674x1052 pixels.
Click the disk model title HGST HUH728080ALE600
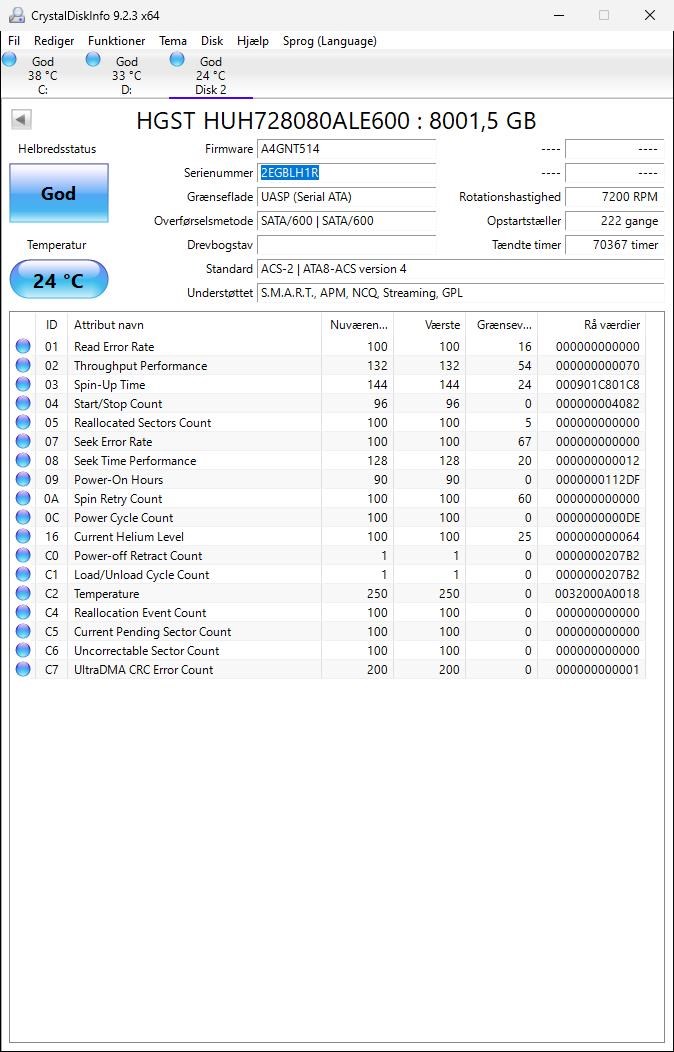click(336, 121)
